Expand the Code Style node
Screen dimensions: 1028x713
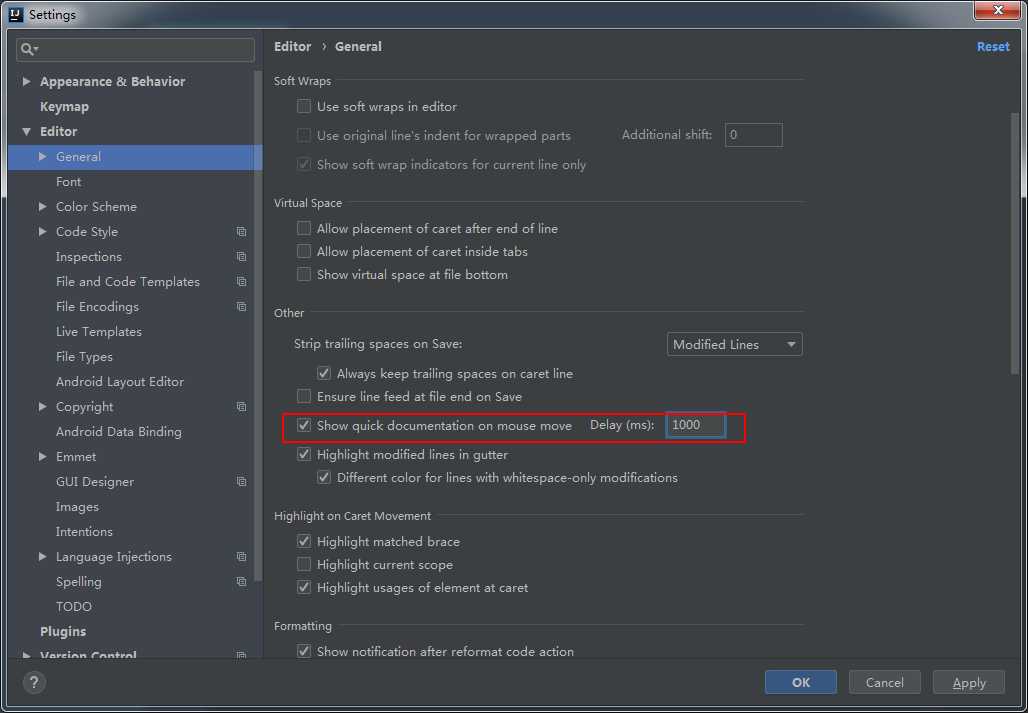(43, 231)
